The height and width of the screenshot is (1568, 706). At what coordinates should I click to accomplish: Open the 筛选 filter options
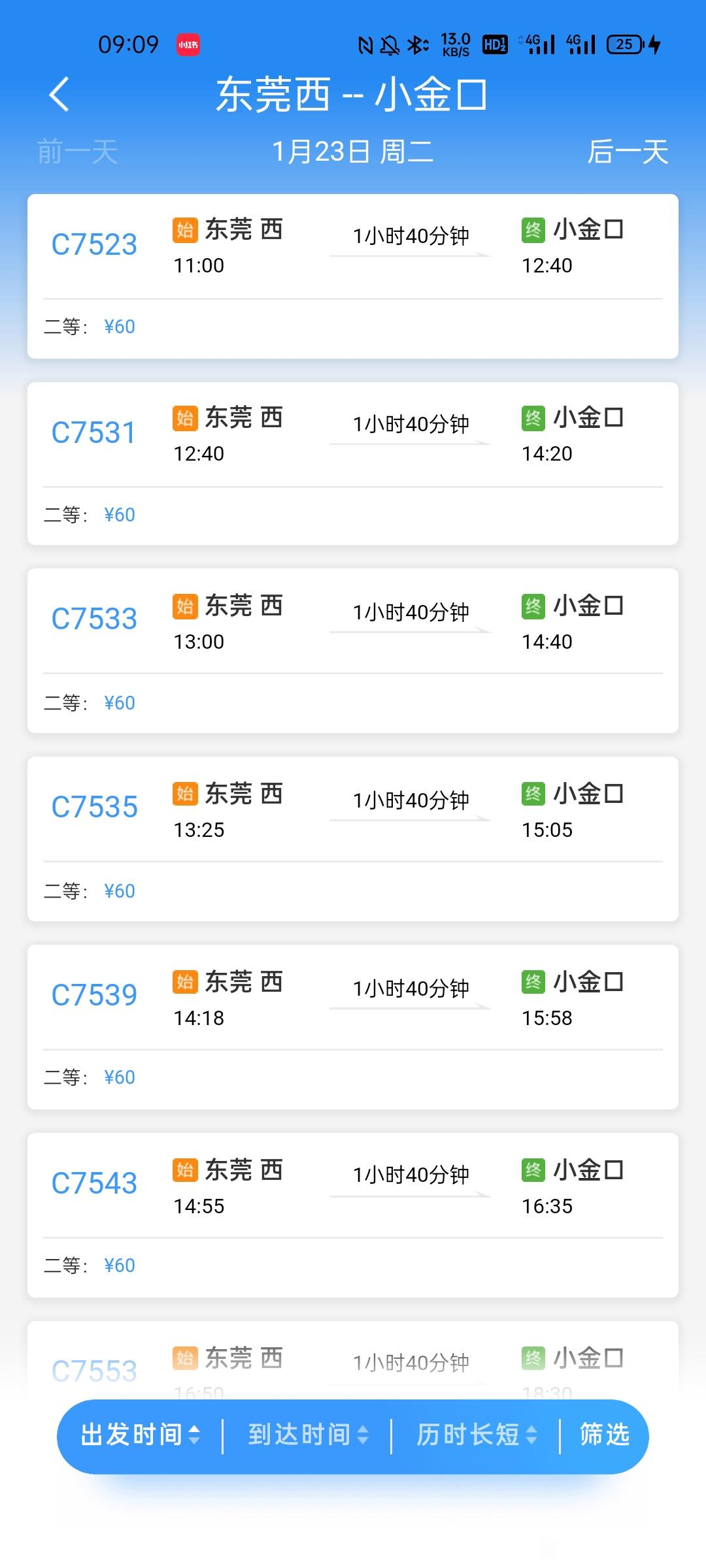click(605, 1435)
